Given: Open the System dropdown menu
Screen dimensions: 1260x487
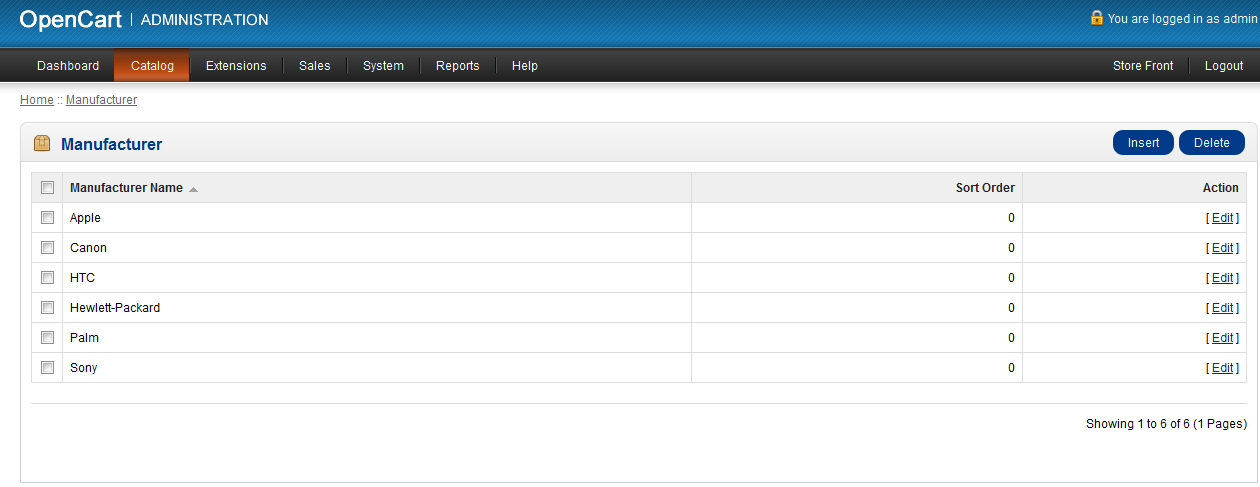Looking at the screenshot, I should point(383,66).
